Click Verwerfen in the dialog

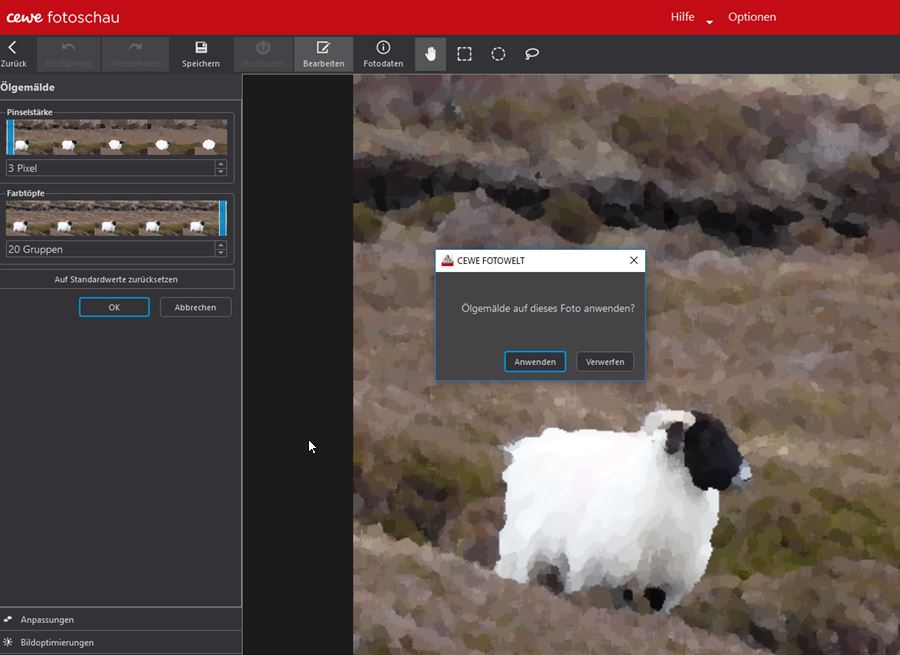[x=605, y=362]
